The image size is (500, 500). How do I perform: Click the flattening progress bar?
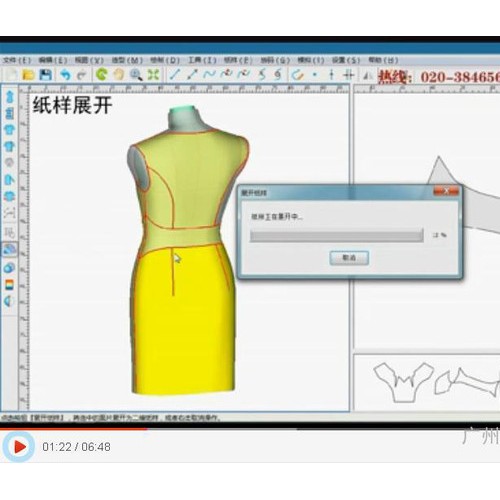337,235
